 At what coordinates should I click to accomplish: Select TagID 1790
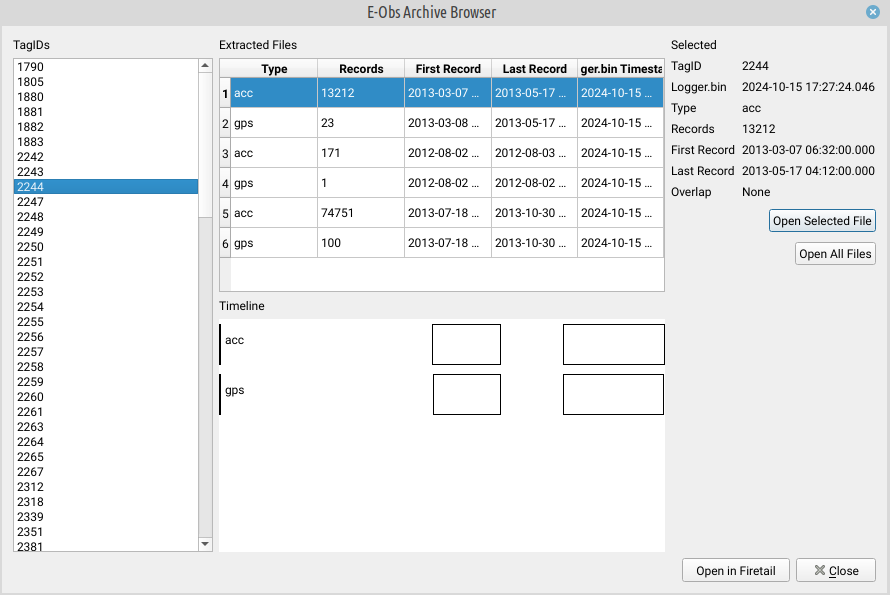106,67
